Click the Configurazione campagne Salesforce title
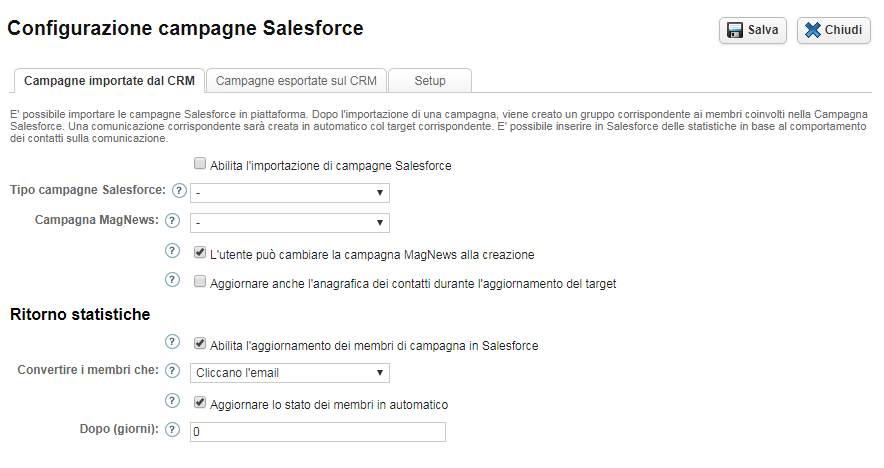 pos(185,28)
